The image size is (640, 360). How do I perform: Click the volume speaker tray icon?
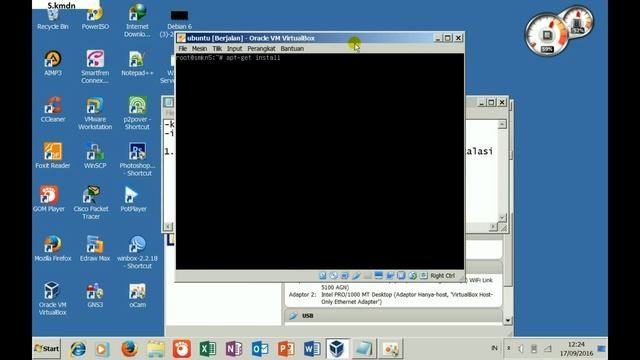520,349
